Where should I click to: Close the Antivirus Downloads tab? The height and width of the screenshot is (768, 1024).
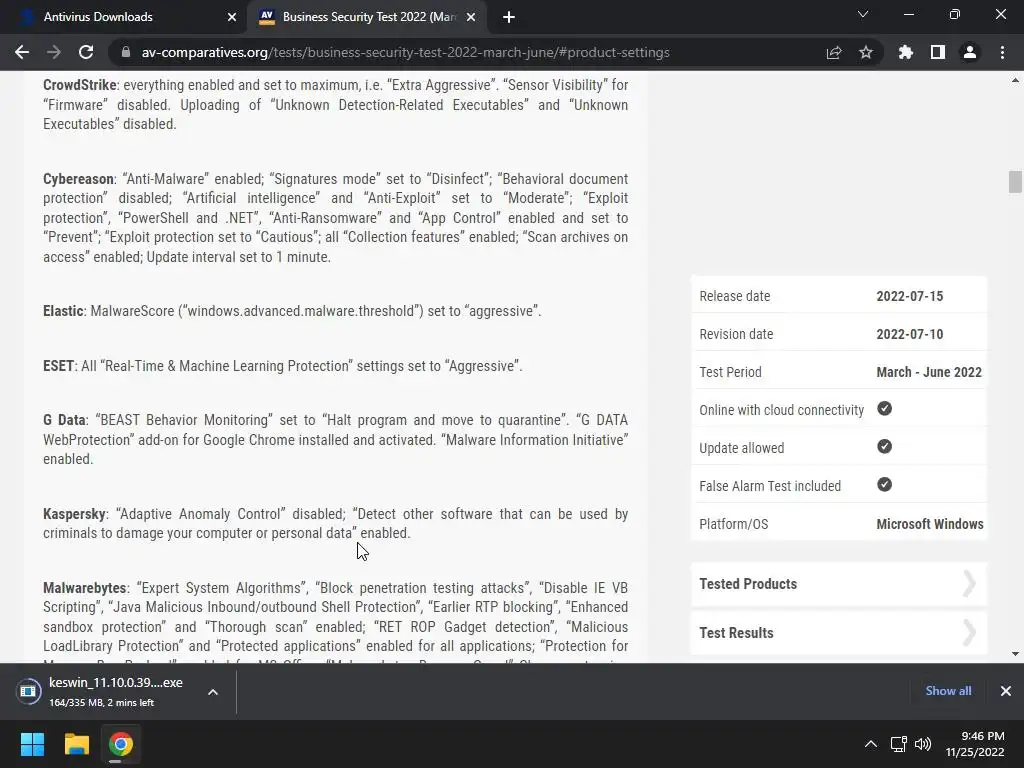pos(232,17)
